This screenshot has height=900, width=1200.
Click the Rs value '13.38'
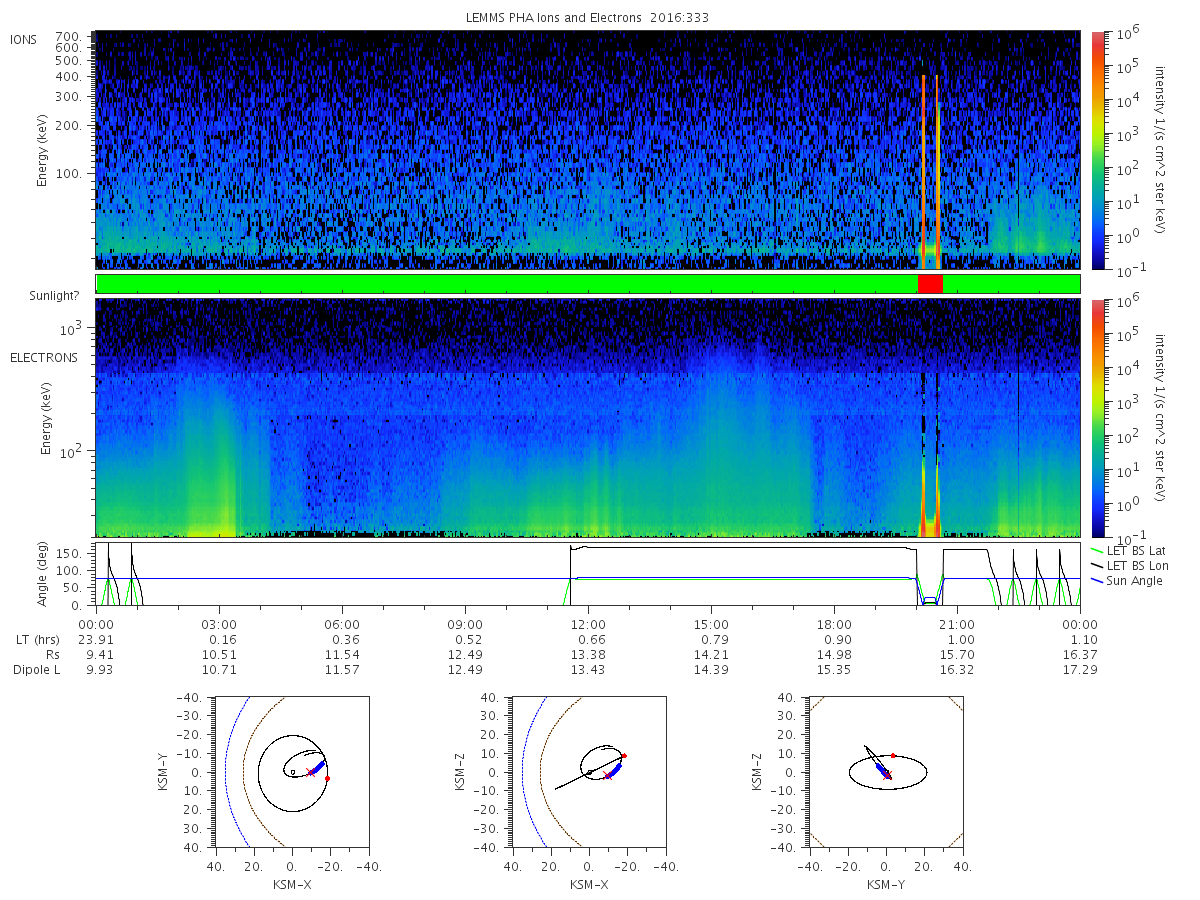point(588,654)
